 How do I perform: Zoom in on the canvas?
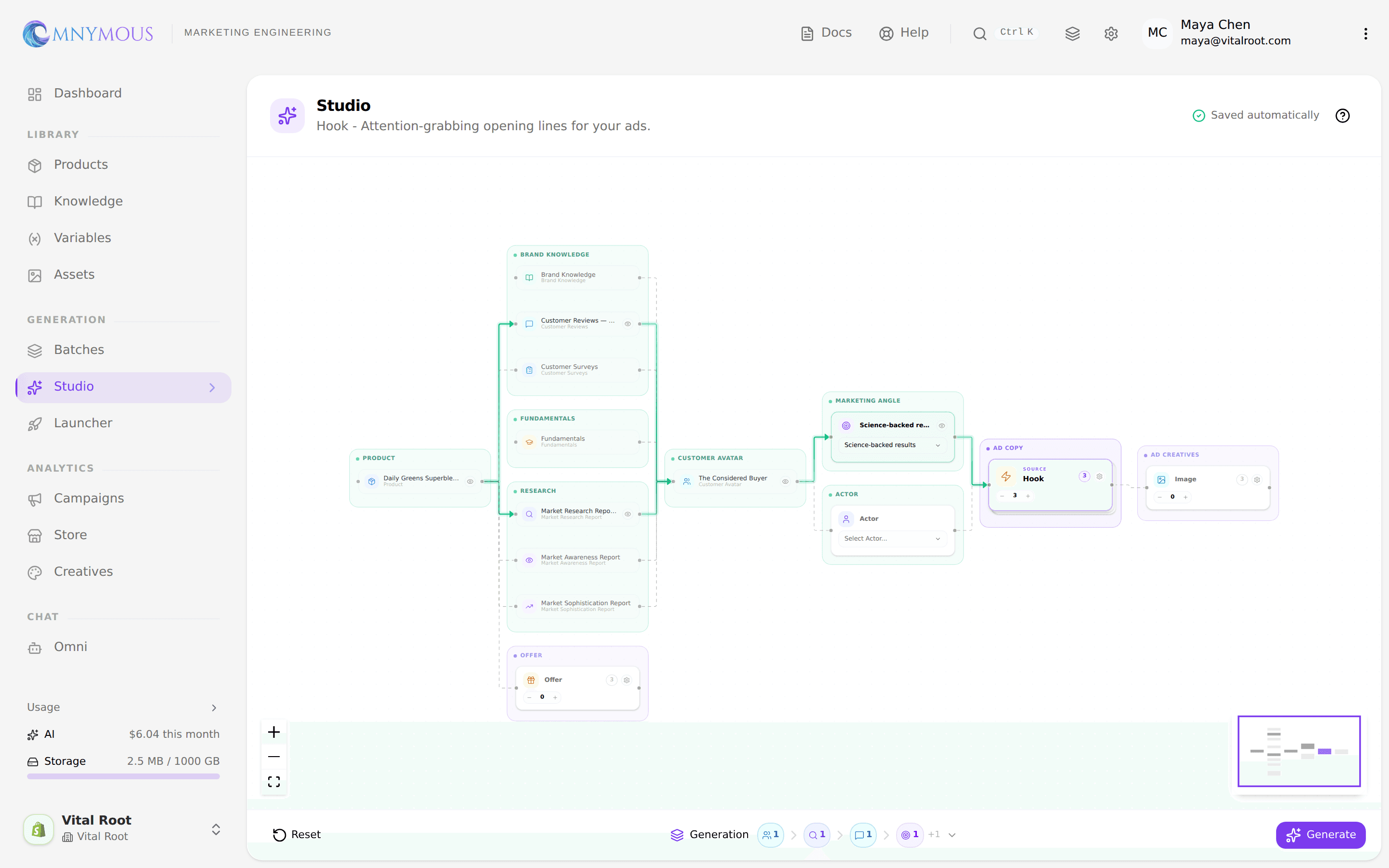coord(274,732)
